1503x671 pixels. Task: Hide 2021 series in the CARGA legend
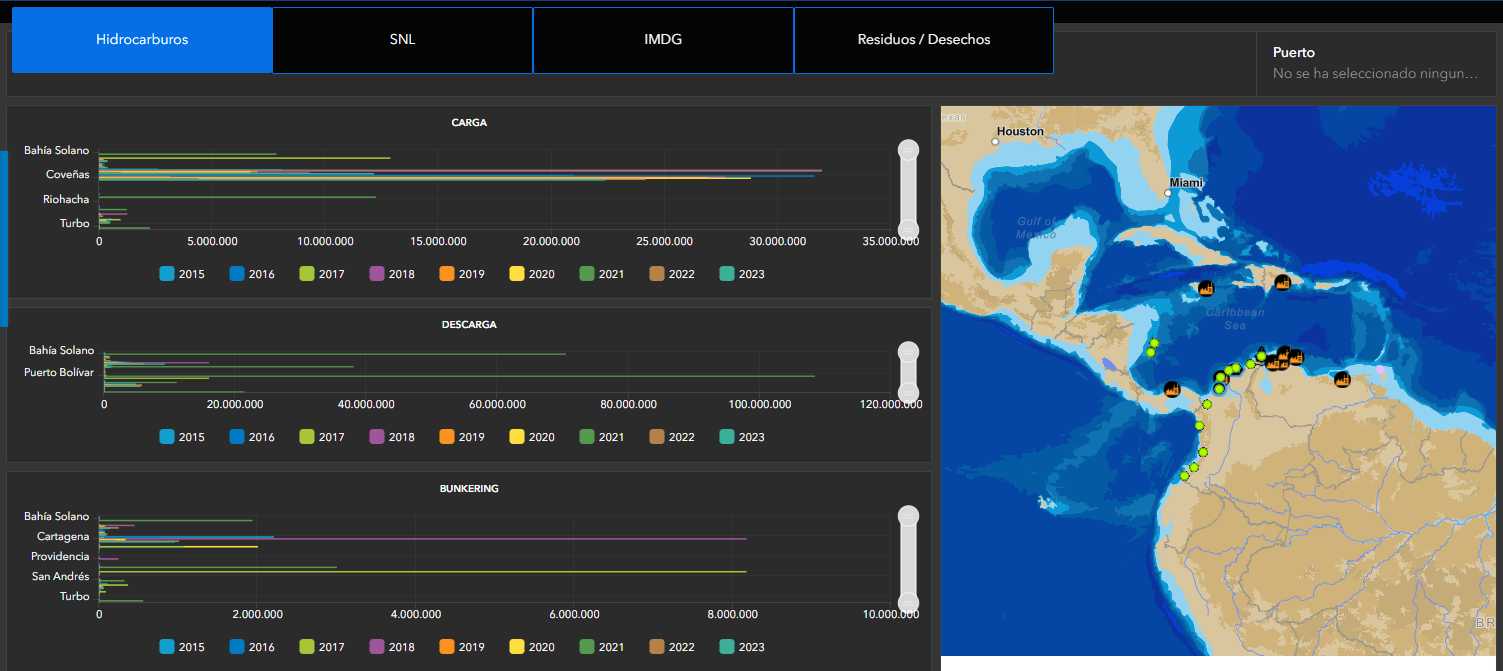point(602,274)
